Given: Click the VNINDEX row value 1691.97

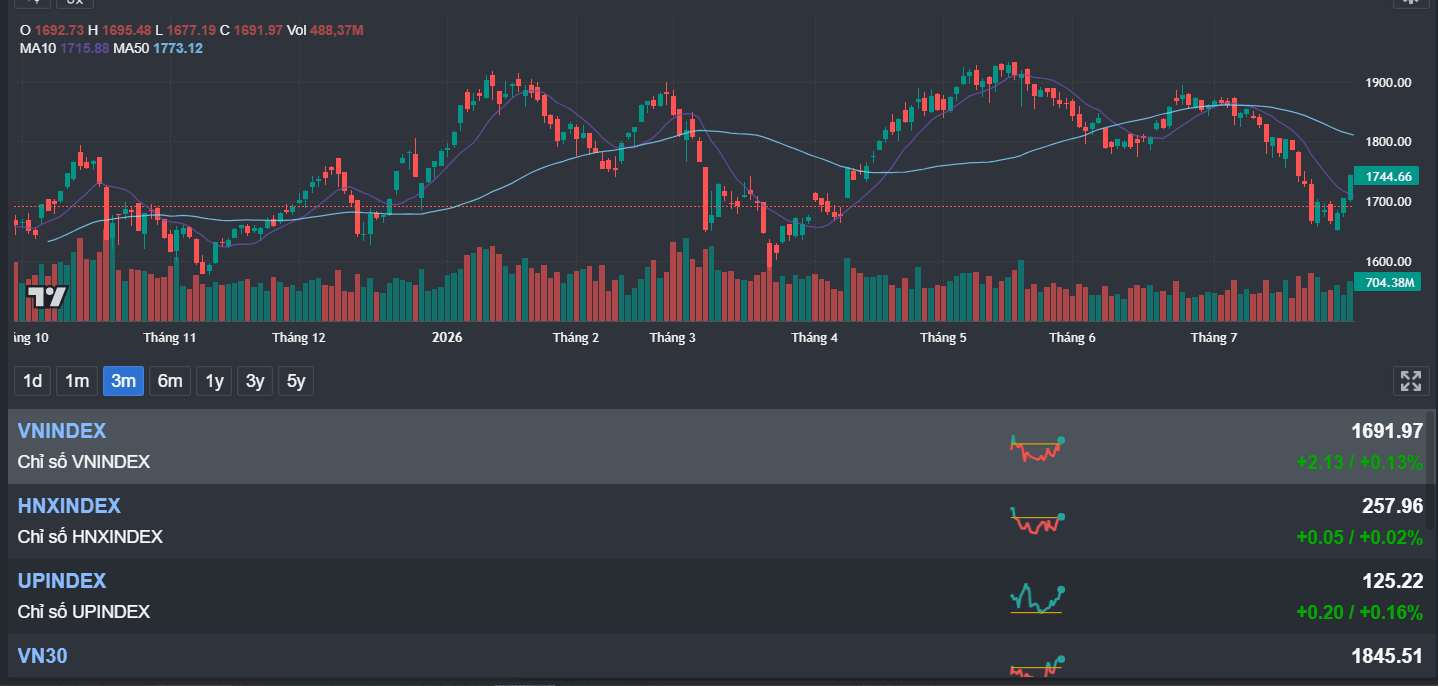Looking at the screenshot, I should [1387, 431].
